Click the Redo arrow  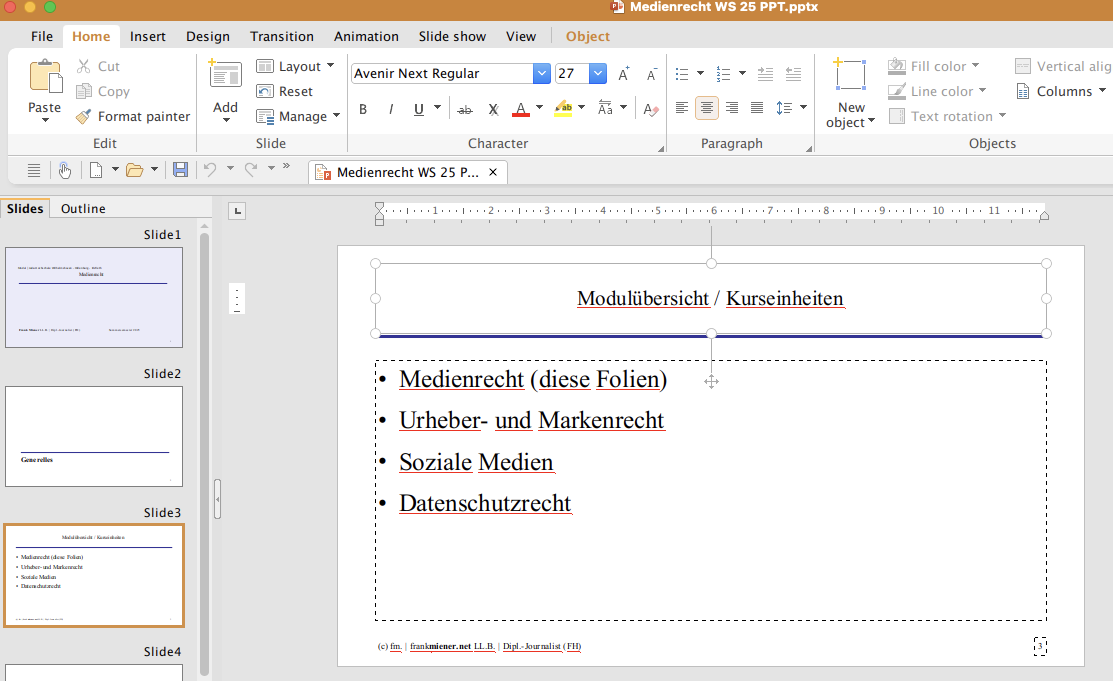[x=251, y=169]
